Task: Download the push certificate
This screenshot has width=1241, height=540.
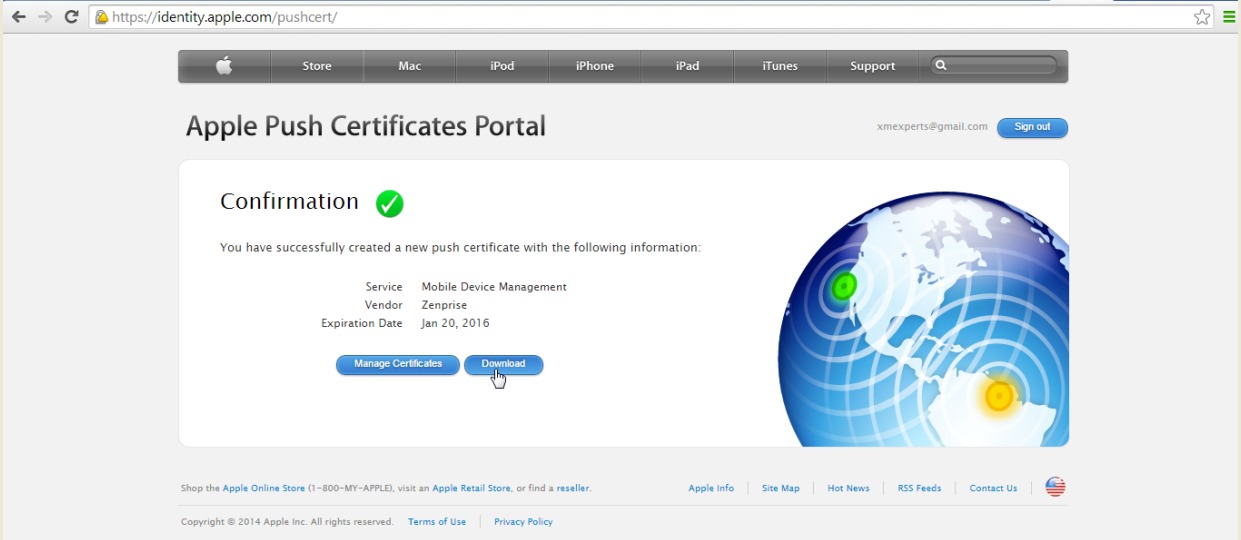Action: (x=503, y=364)
